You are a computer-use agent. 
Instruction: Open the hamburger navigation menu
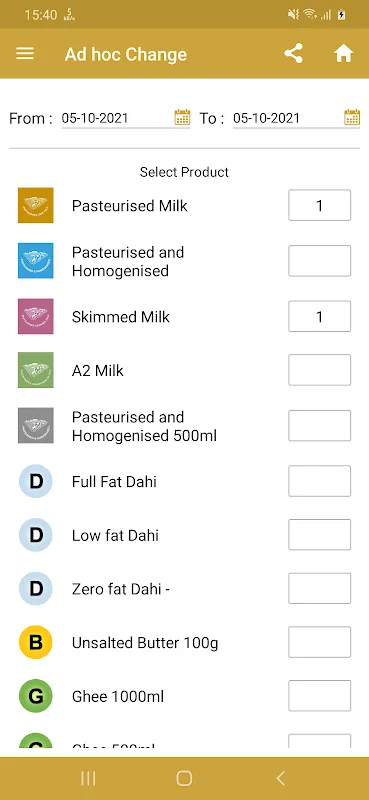24,54
